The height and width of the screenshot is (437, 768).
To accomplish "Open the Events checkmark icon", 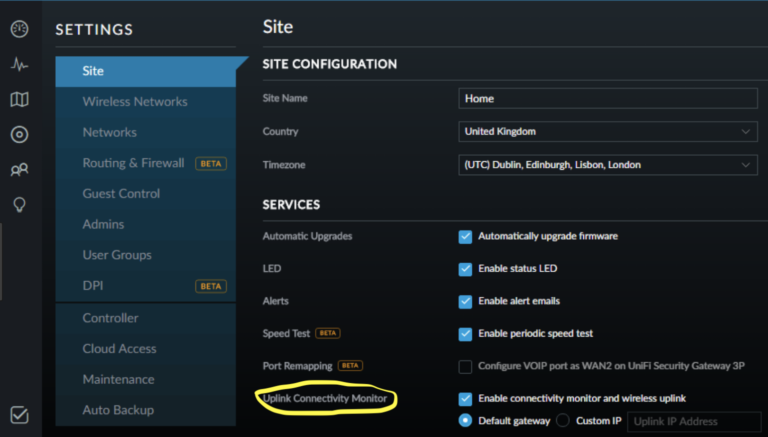I will 20,414.
